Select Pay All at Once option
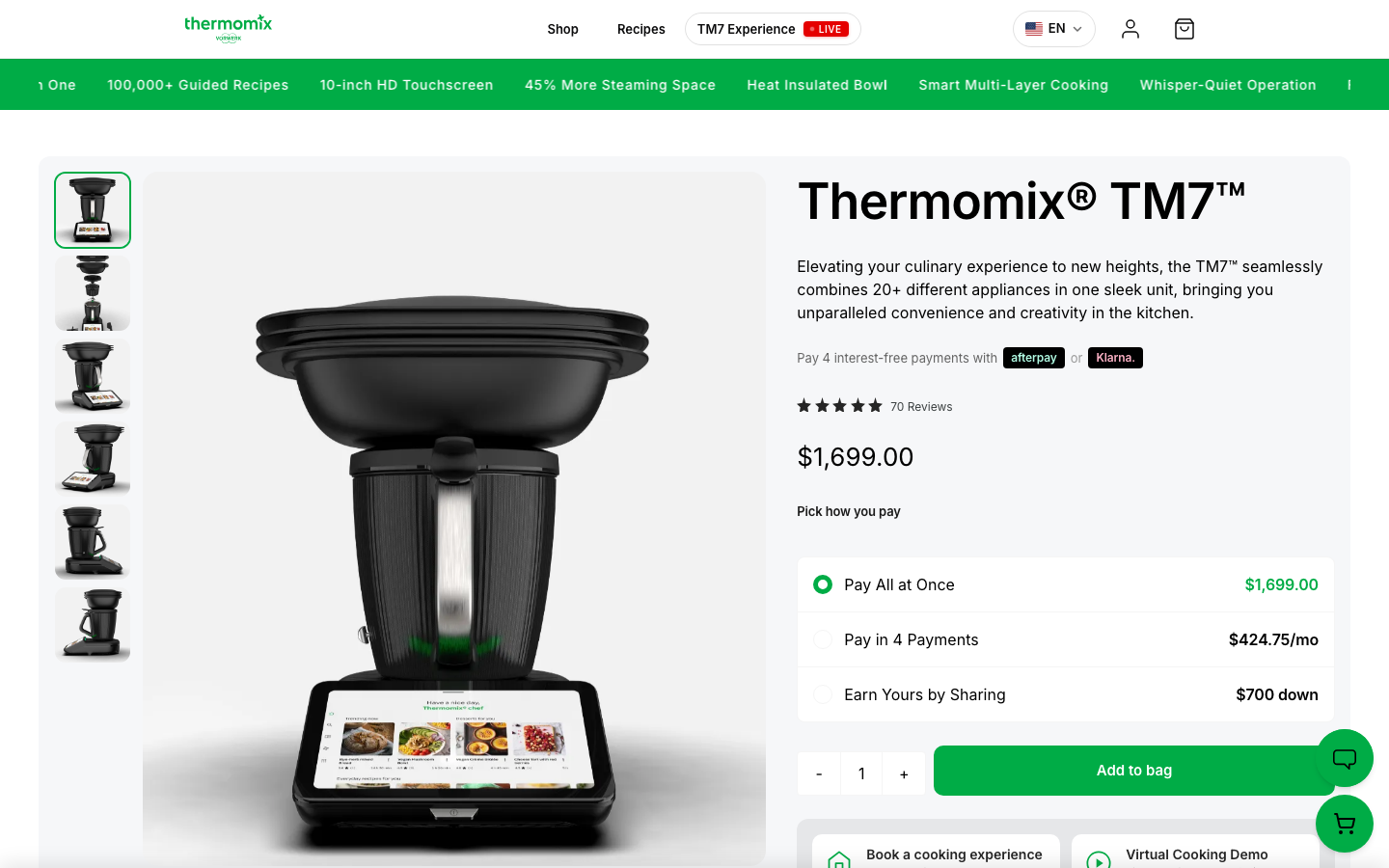The width and height of the screenshot is (1389, 868). 1065,584
